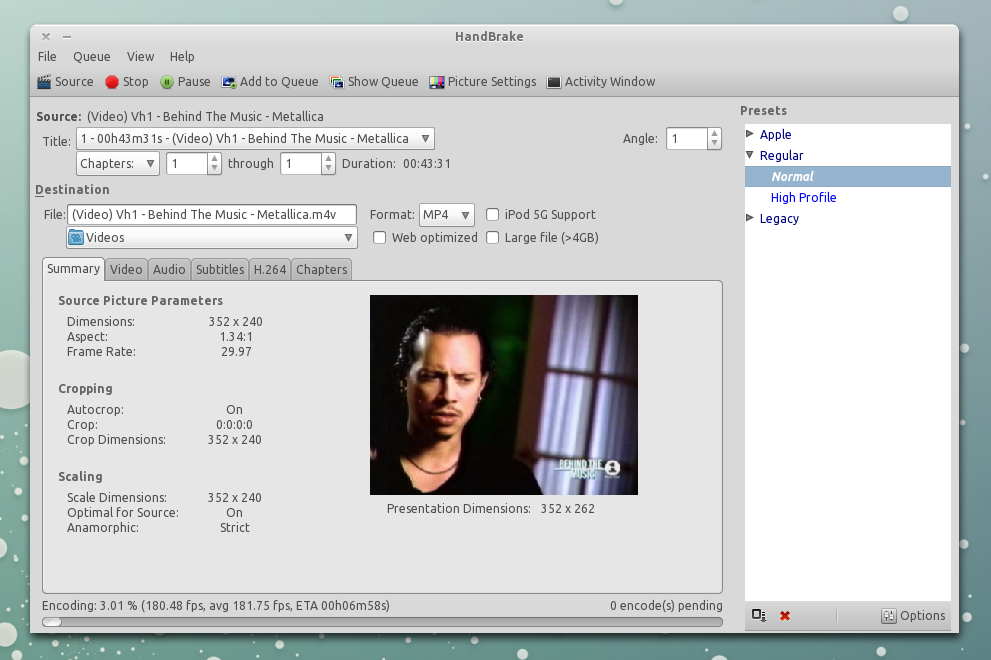The height and width of the screenshot is (660, 991).
Task: Select the High Profile preset
Action: point(803,198)
